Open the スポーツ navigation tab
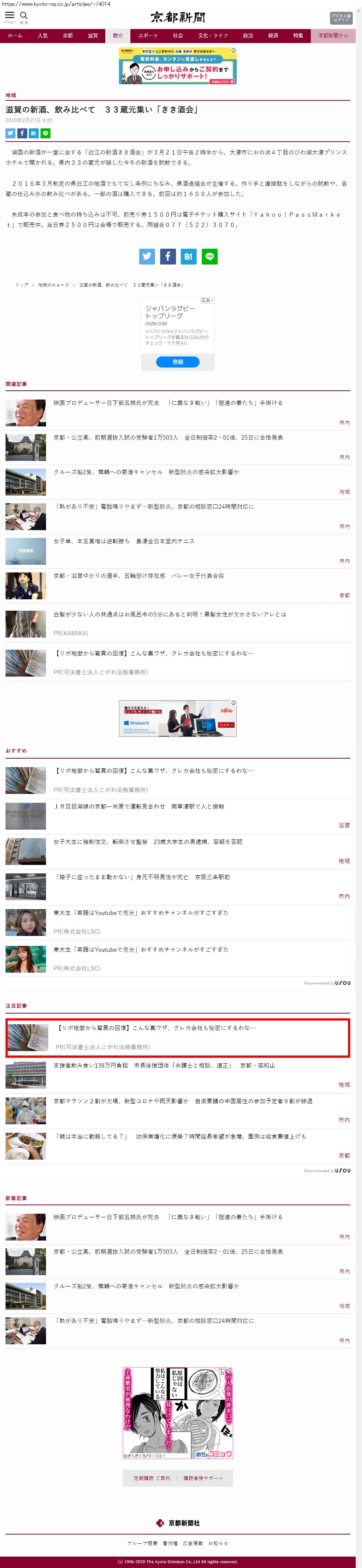This screenshot has height=1568, width=362. (147, 36)
